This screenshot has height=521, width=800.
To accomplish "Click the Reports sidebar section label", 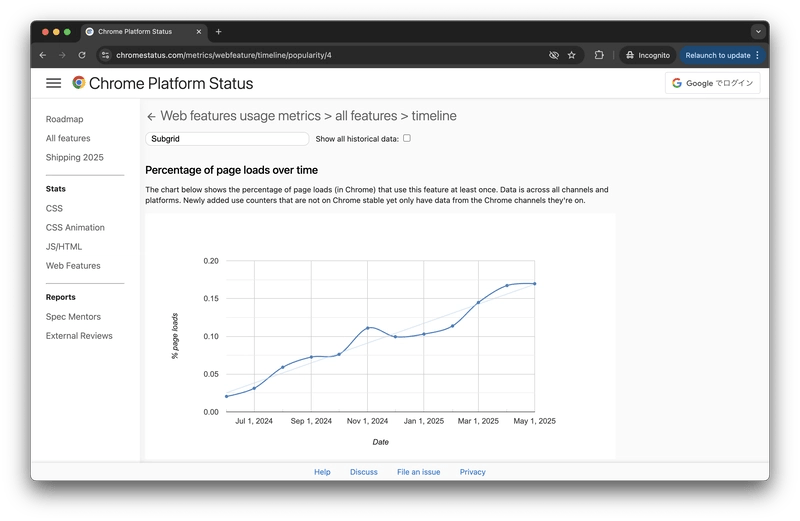I will point(61,297).
